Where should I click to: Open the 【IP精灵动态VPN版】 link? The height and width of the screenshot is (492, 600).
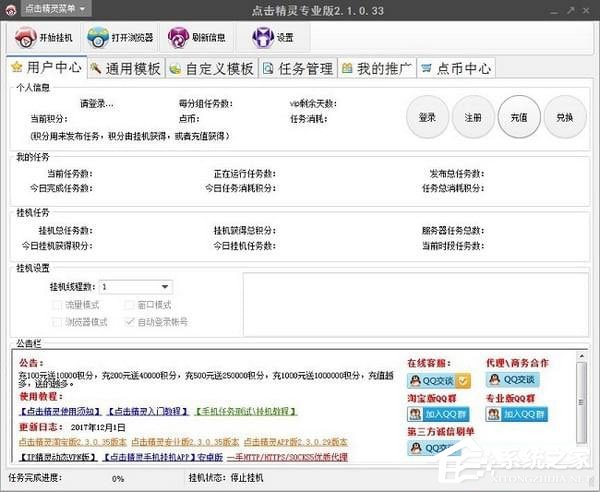click(58, 457)
